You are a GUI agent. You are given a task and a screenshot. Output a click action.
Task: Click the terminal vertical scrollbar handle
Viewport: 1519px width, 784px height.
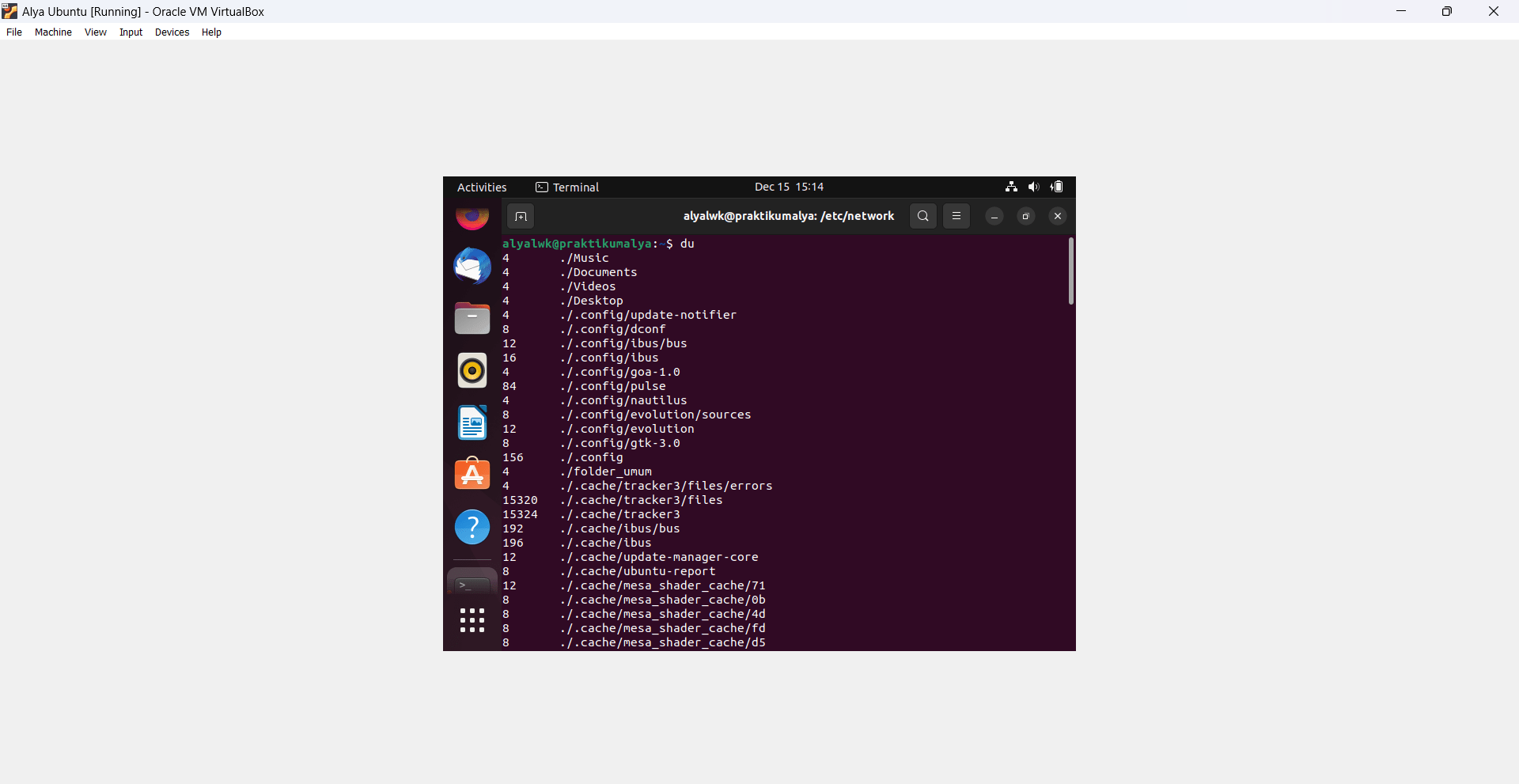(1071, 271)
